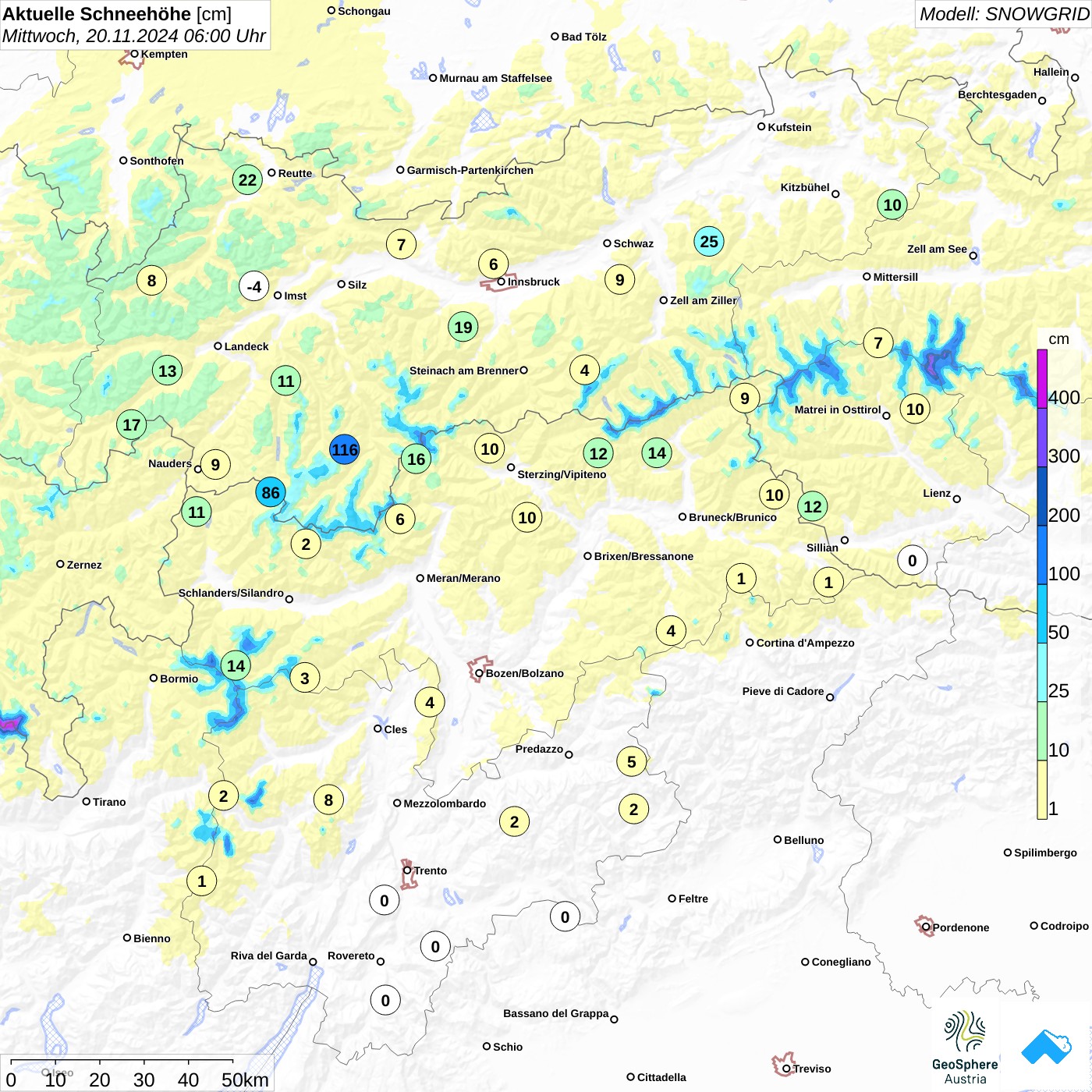The image size is (1092, 1092).
Task: Click the blue mountain-cloud logo at bottom right
Action: pyautogui.click(x=1046, y=1047)
